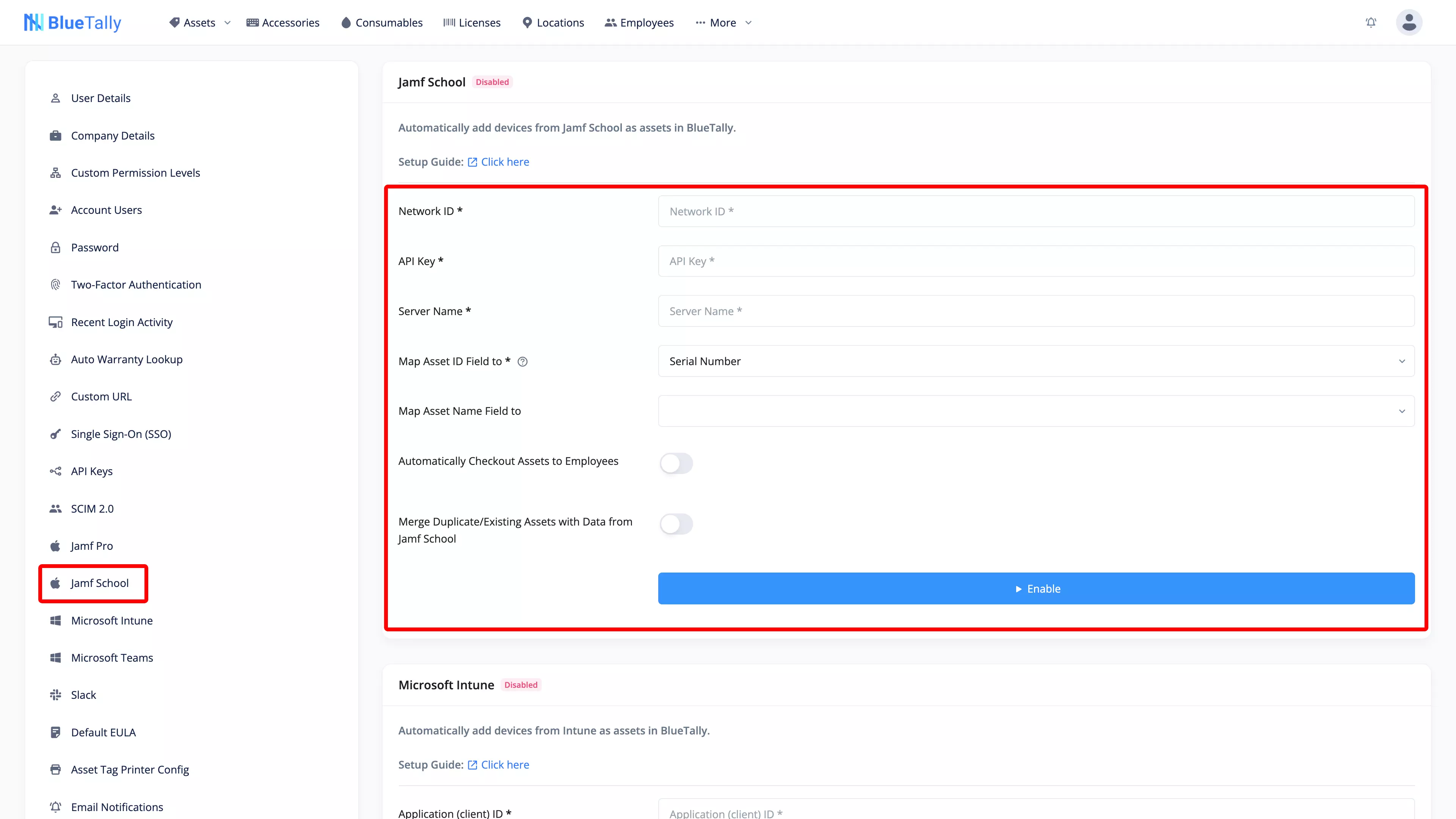Screen dimensions: 1456x819
Task: Click the Enable button for Jamf School
Action: pos(1036,588)
